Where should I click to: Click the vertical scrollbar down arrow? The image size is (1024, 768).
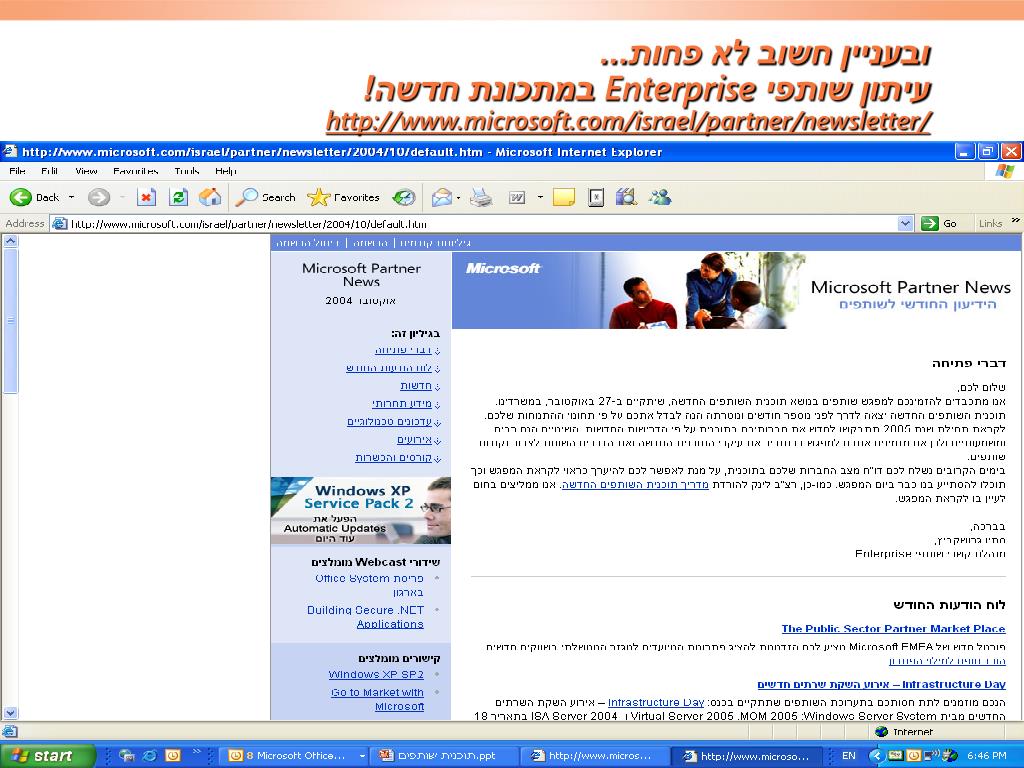[x=10, y=713]
